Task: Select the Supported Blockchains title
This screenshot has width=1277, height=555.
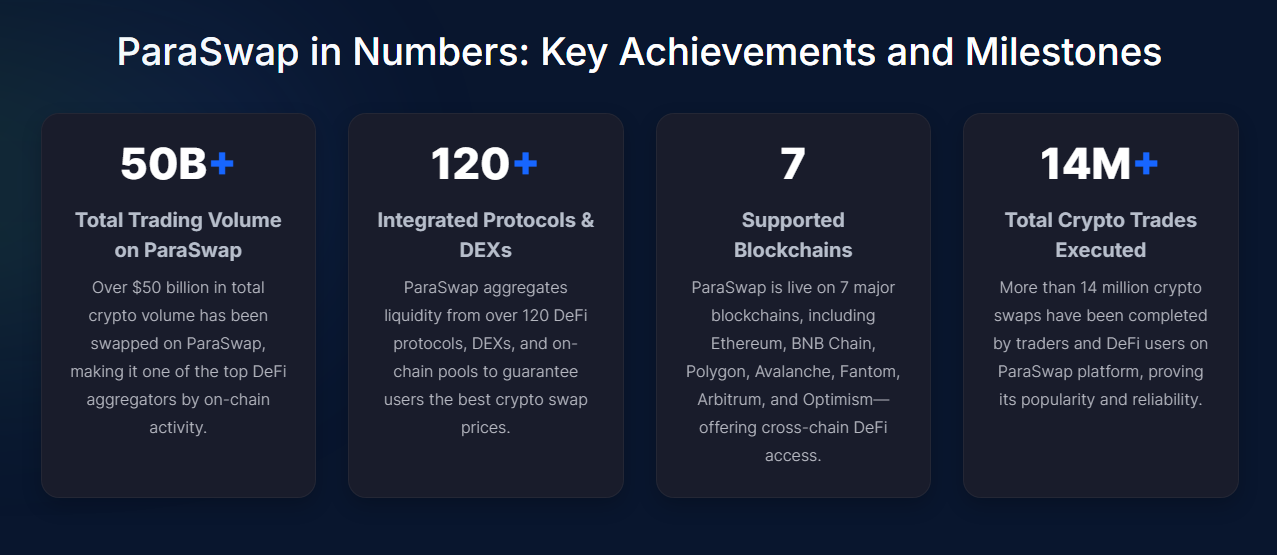Action: 793,234
